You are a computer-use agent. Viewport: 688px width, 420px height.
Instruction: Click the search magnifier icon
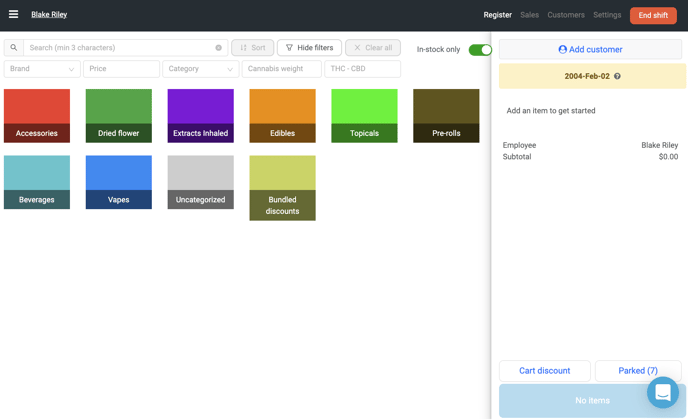[14, 47]
